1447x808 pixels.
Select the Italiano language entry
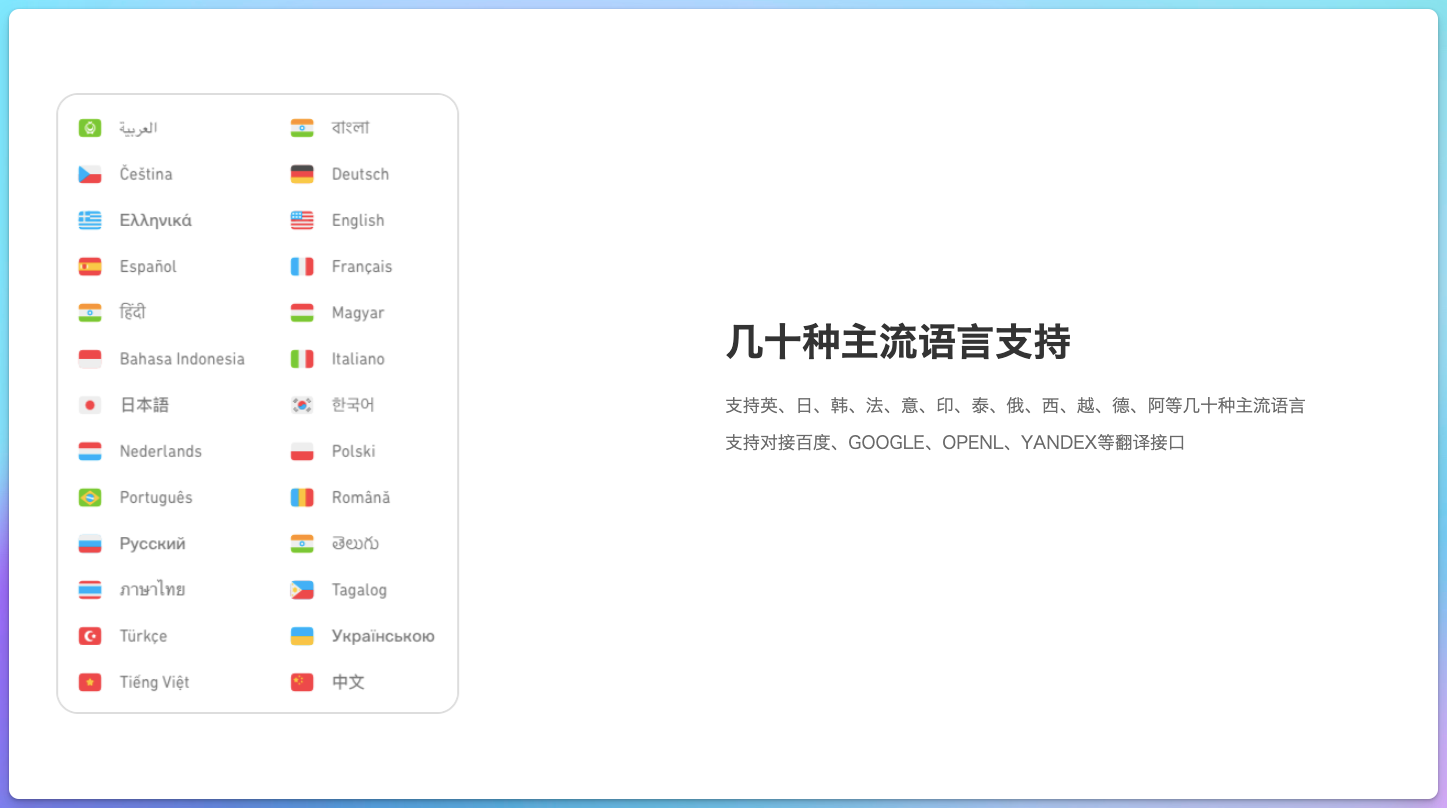tap(358, 359)
